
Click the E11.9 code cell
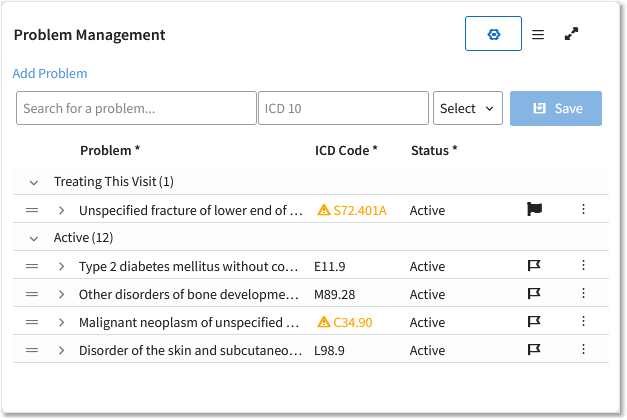[x=329, y=266]
